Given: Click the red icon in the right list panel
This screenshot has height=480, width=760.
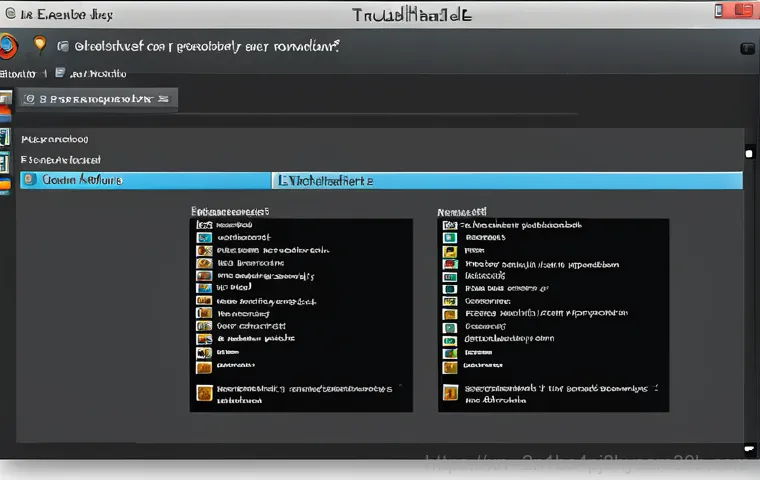Looking at the screenshot, I should [x=451, y=264].
